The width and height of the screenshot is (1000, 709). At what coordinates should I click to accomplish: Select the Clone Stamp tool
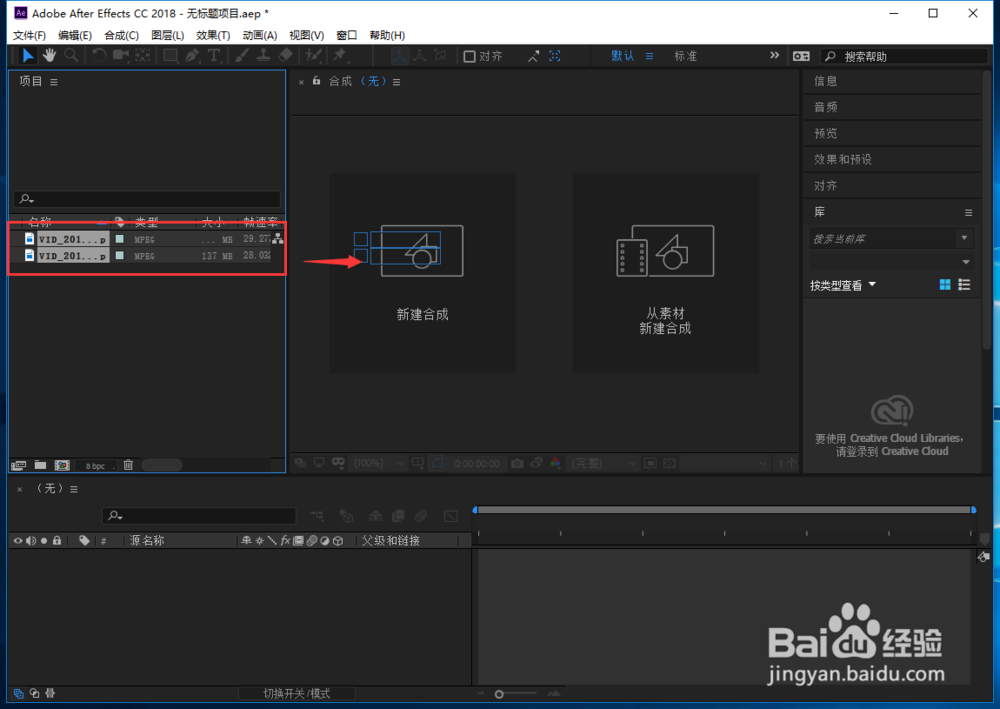[x=265, y=55]
